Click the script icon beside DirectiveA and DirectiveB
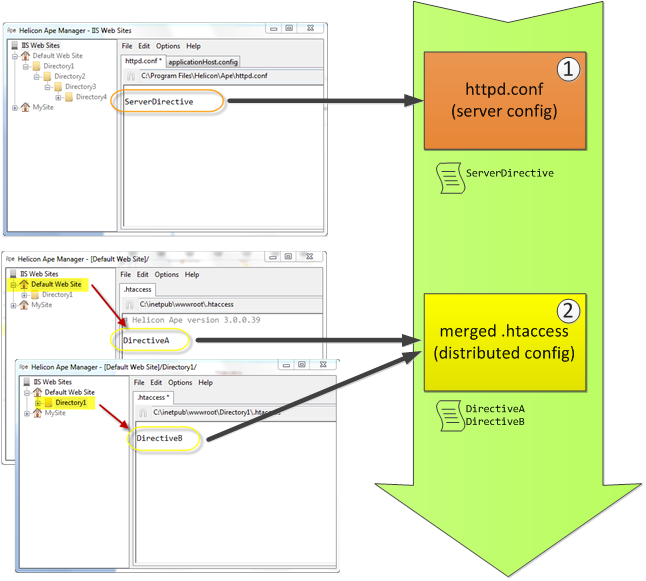Screen dimensions: 646x581 tap(448, 416)
